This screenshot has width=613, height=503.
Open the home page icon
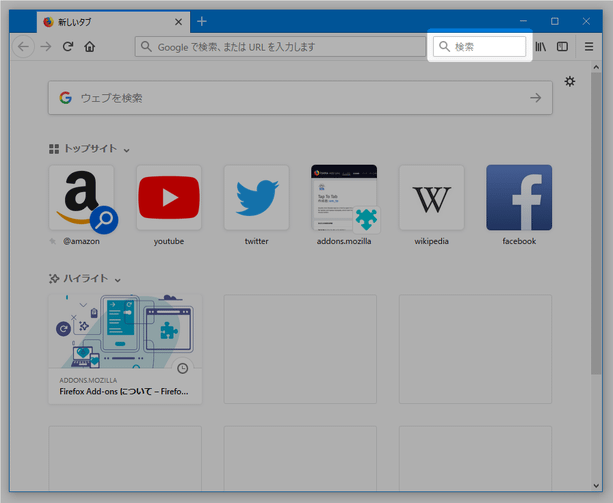coord(90,47)
